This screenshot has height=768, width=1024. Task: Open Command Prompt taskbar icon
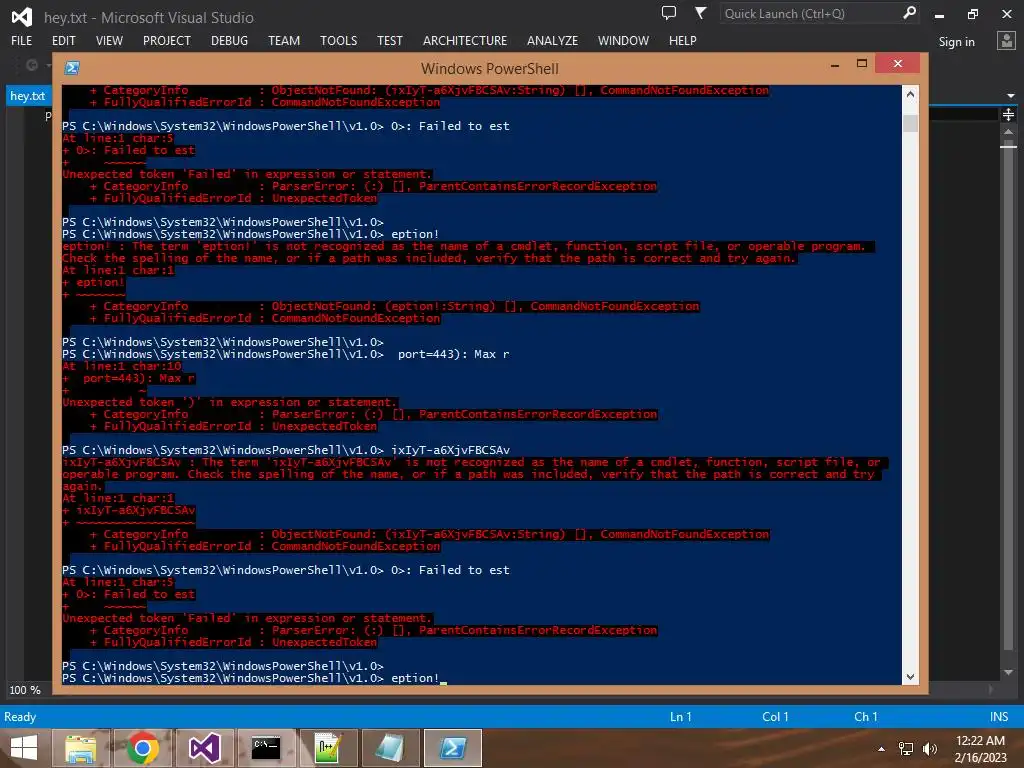coord(266,748)
